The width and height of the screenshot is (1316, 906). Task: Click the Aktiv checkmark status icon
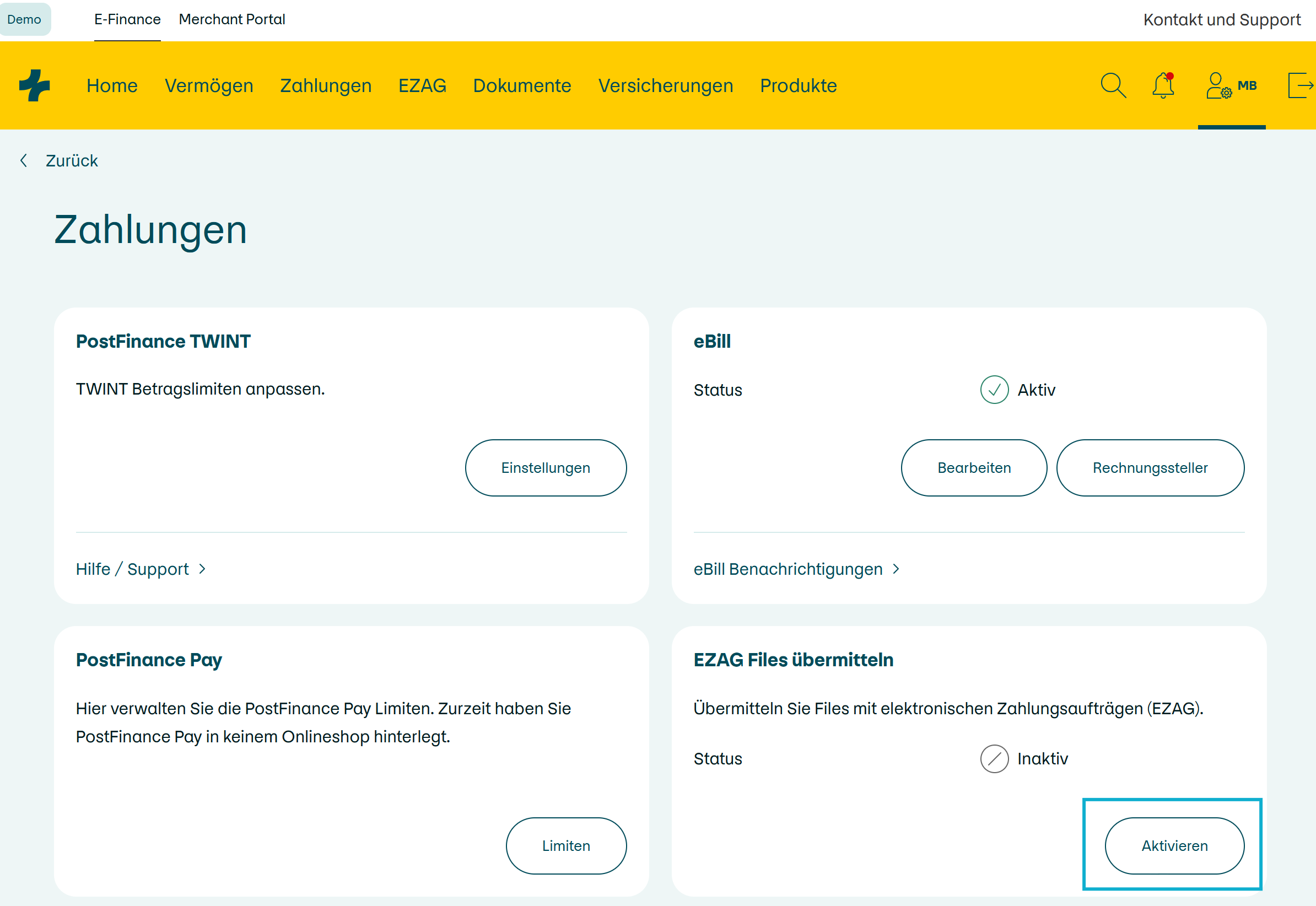coord(994,390)
